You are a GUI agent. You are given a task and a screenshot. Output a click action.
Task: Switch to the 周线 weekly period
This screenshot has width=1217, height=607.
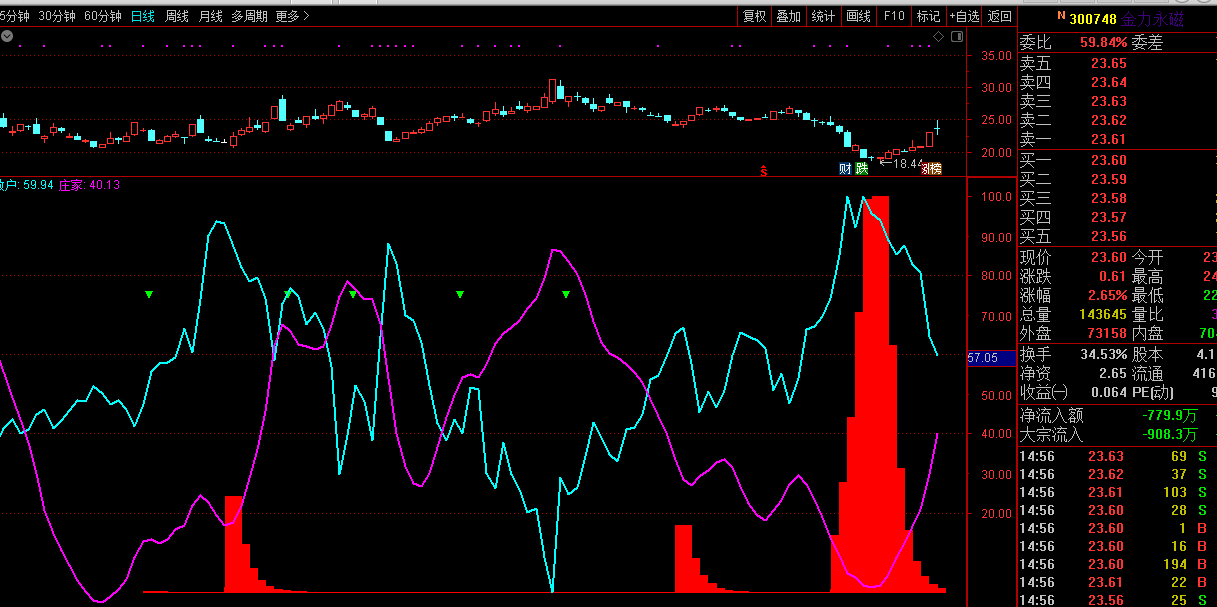[177, 16]
